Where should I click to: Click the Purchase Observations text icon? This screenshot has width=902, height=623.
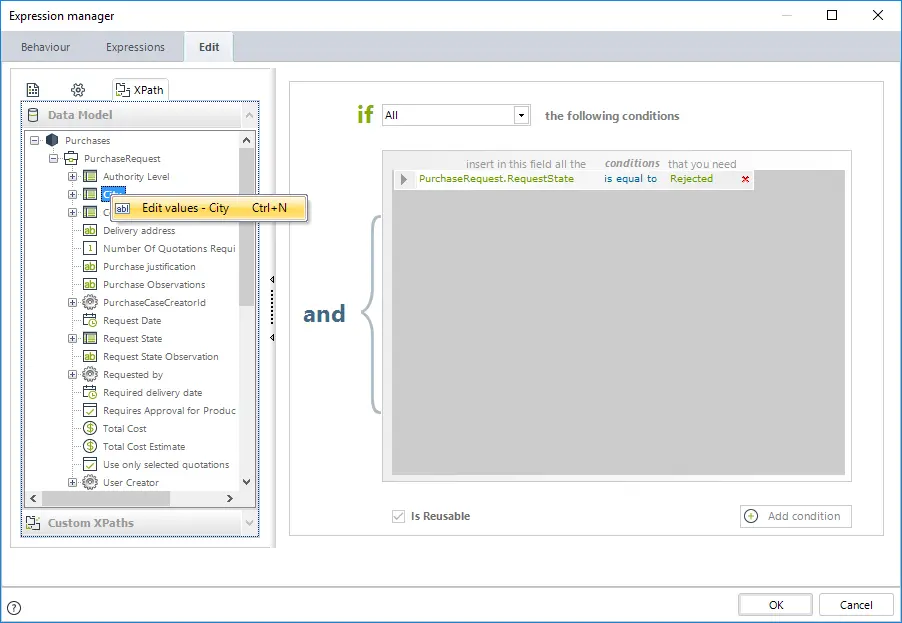click(90, 284)
